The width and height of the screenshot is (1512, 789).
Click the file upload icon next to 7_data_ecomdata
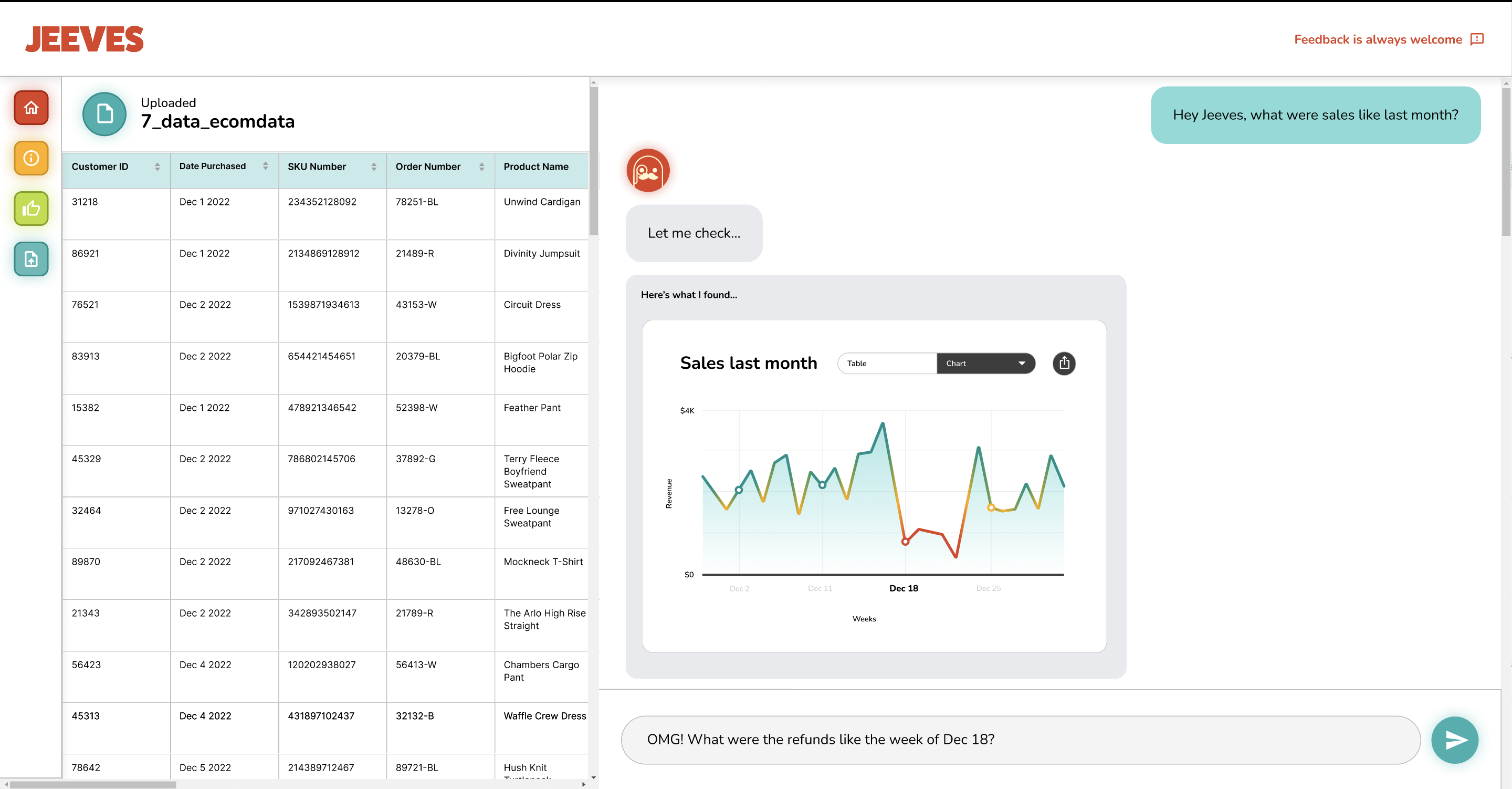pyautogui.click(x=104, y=113)
